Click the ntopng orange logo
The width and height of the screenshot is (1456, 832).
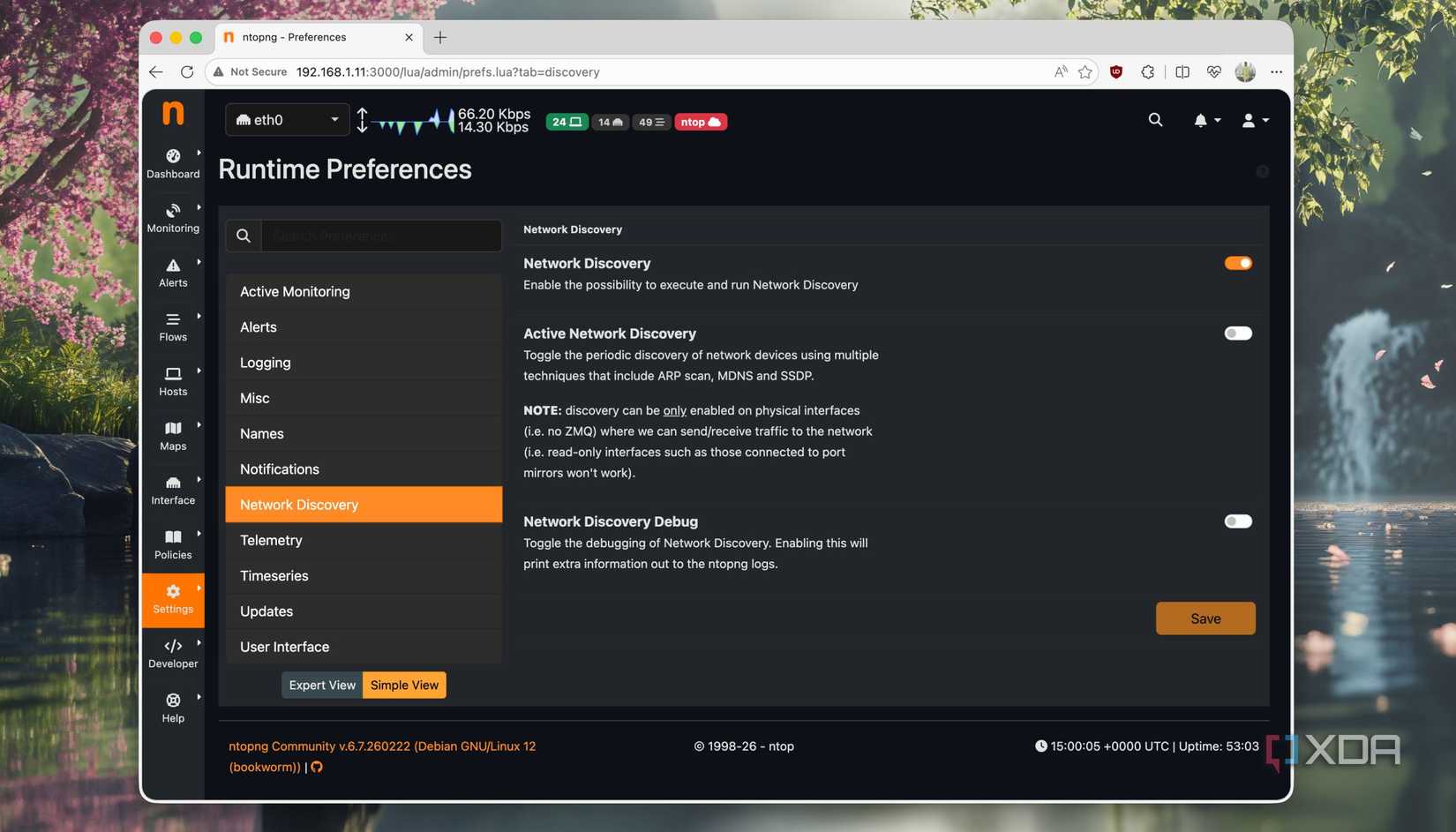173,113
